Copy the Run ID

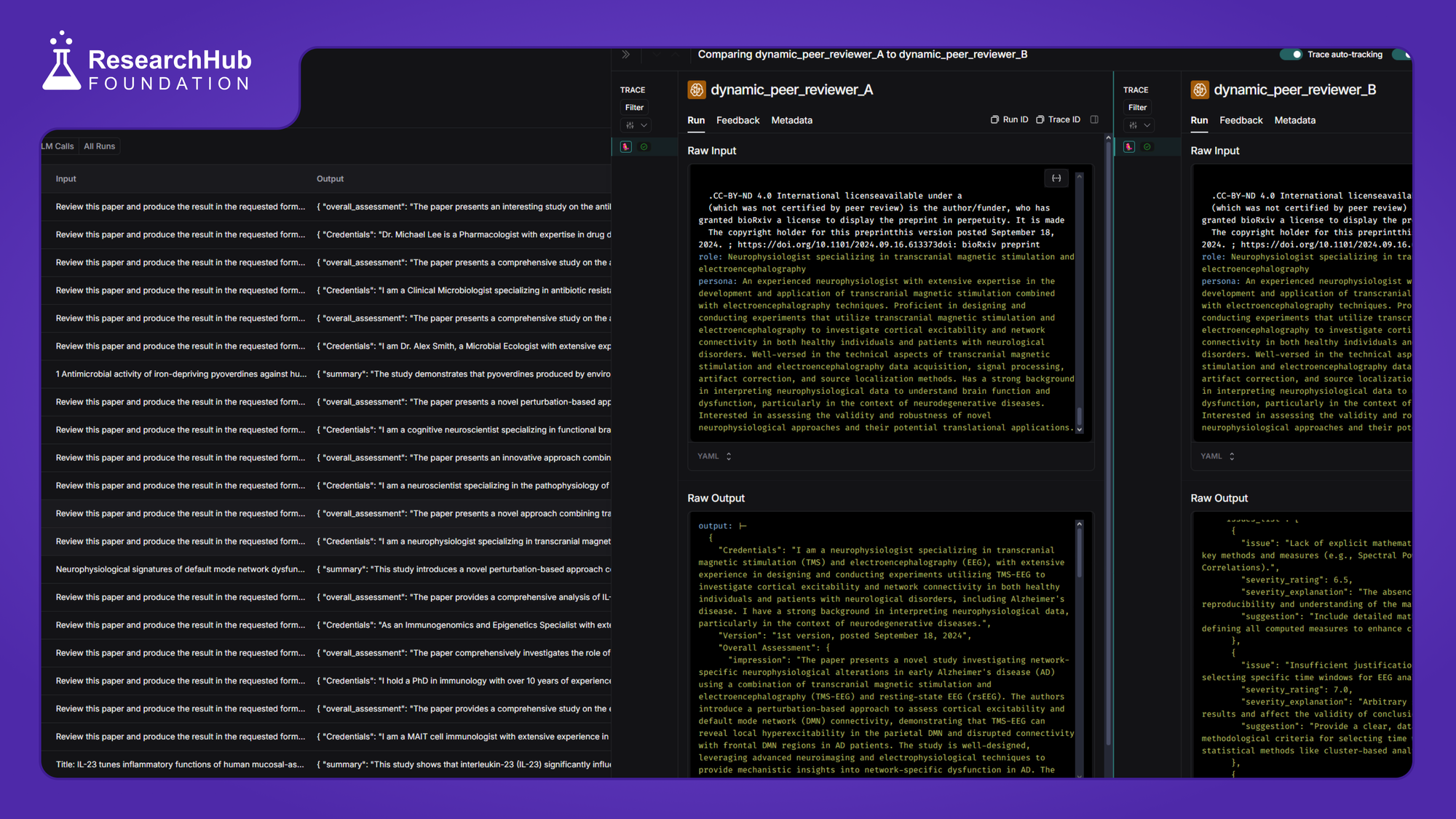1009,119
